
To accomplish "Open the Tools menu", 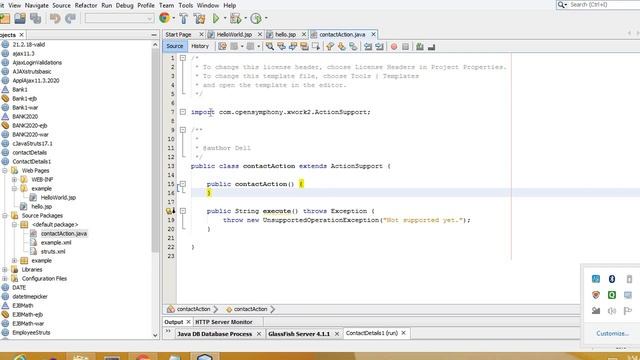I will pos(185,5).
